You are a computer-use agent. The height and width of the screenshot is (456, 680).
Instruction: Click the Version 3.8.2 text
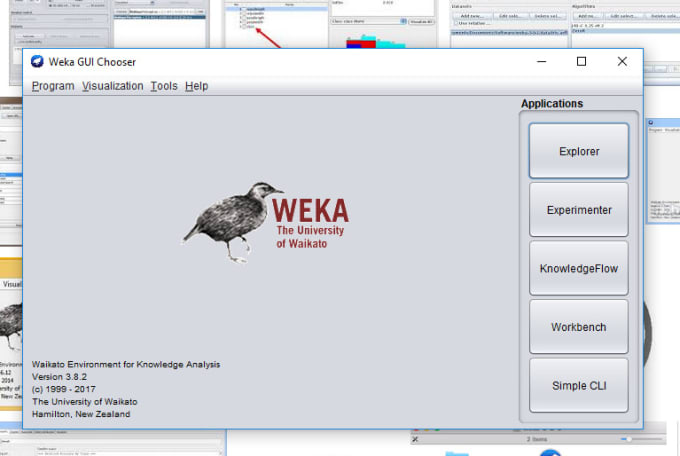pos(59,377)
